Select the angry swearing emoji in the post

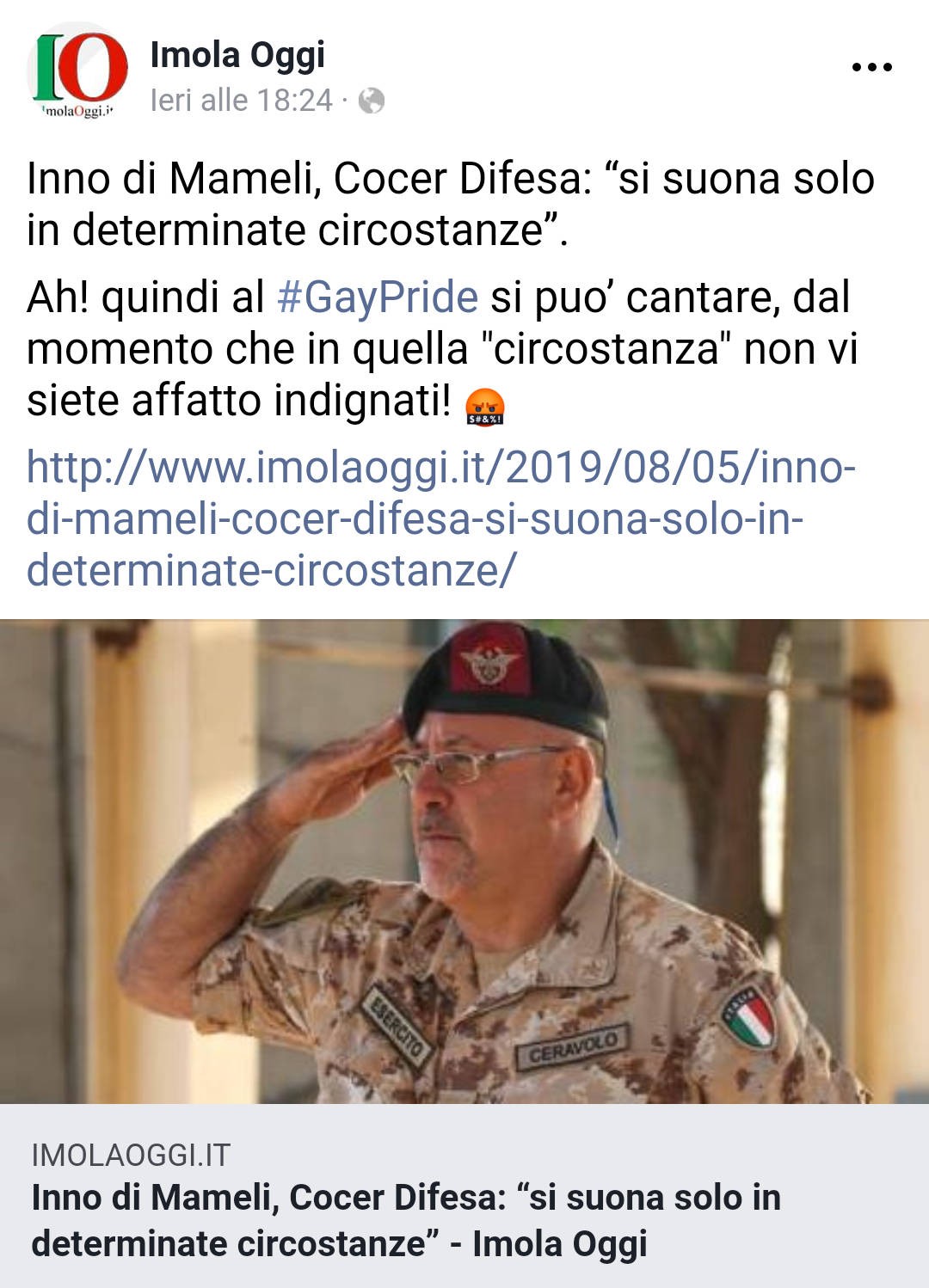pyautogui.click(x=485, y=405)
